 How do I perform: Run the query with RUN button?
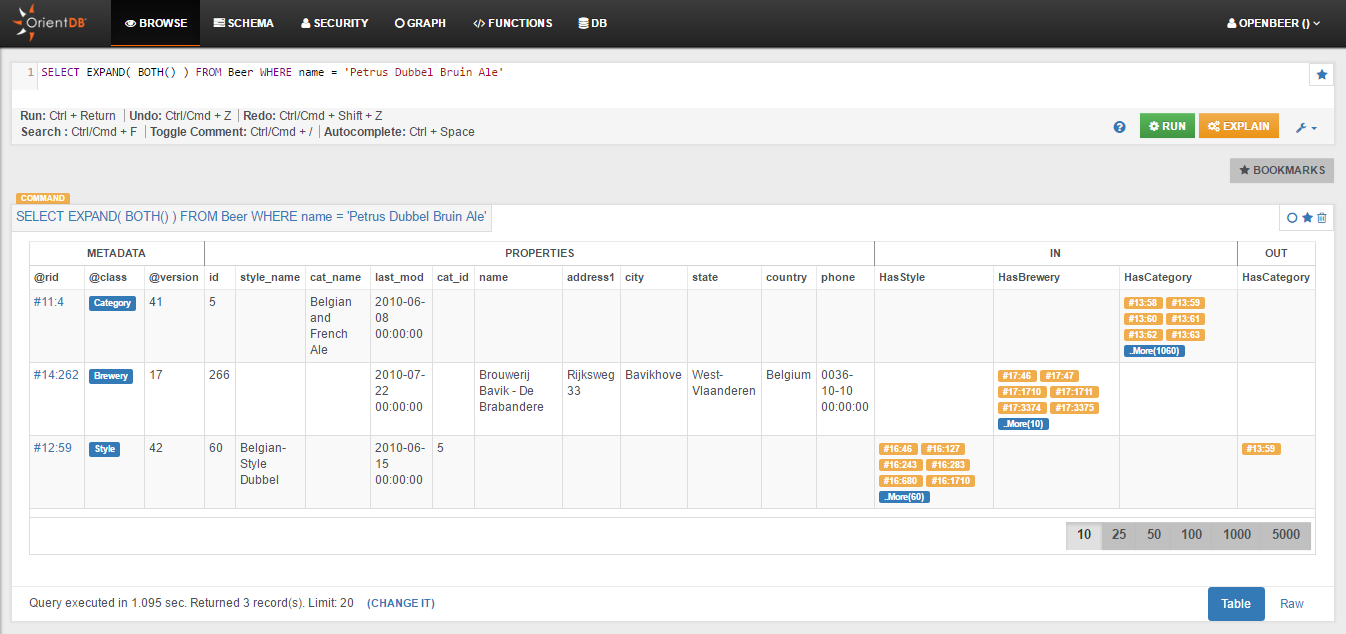click(1167, 126)
